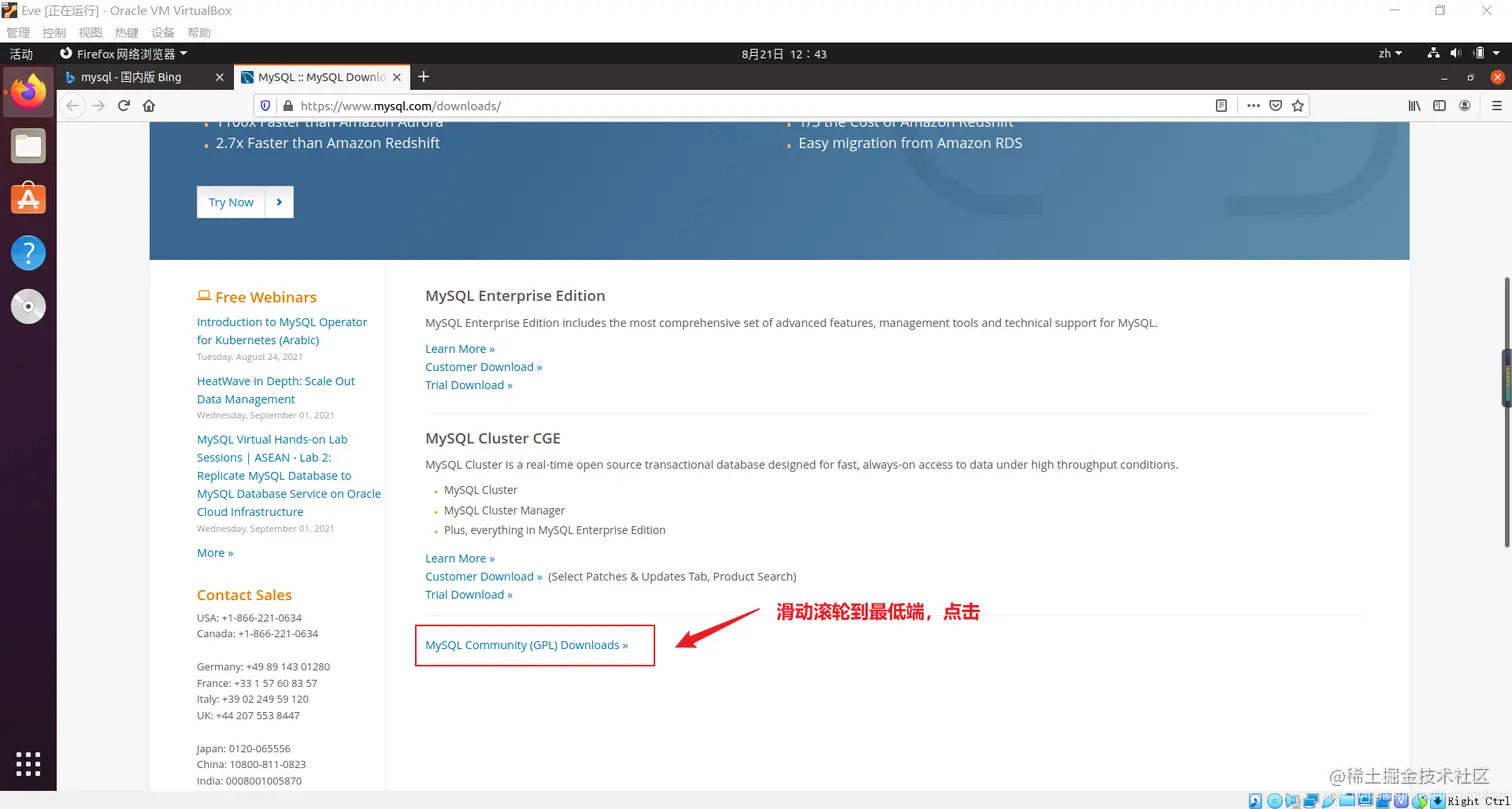The image size is (1512, 809).
Task: Click the VirtualBox USB devices indicator
Action: click(1329, 800)
